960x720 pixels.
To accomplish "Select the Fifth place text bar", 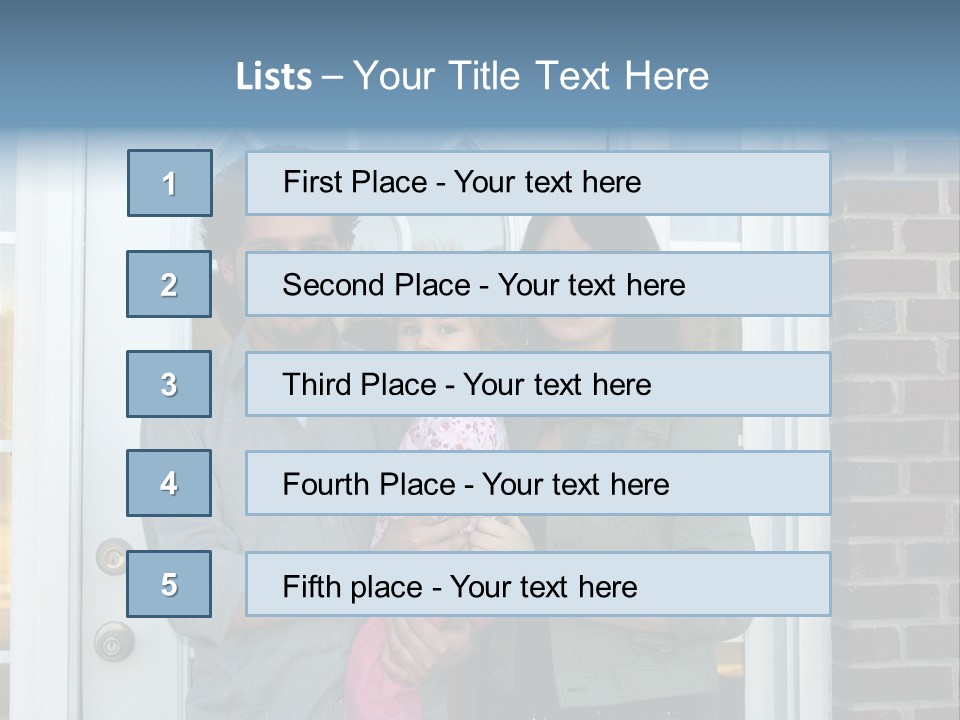I will 538,584.
